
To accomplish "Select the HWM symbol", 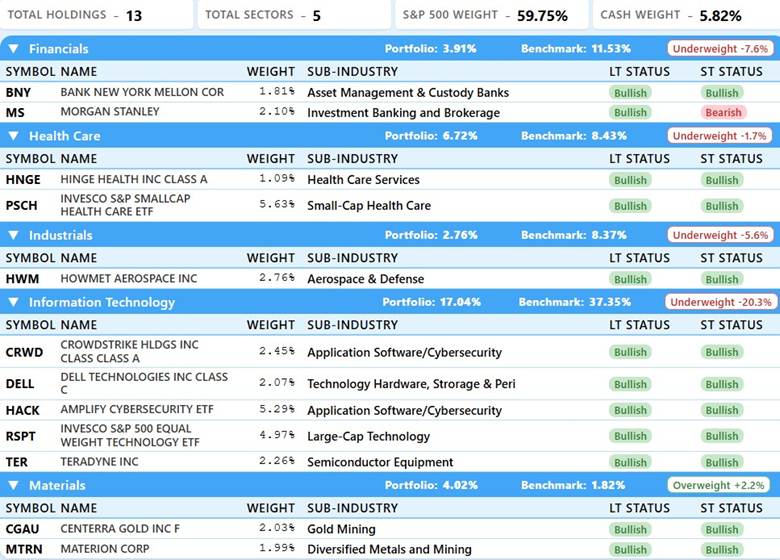I will coord(22,279).
